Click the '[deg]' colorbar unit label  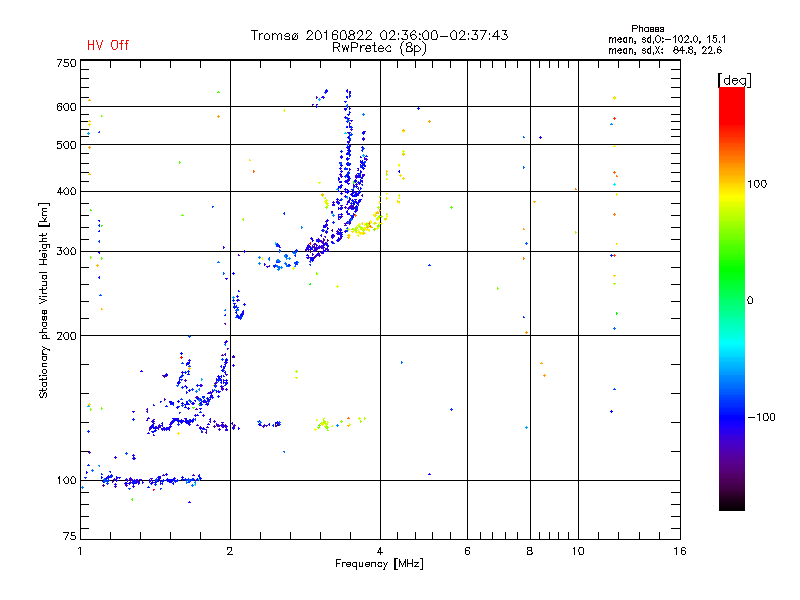734,80
